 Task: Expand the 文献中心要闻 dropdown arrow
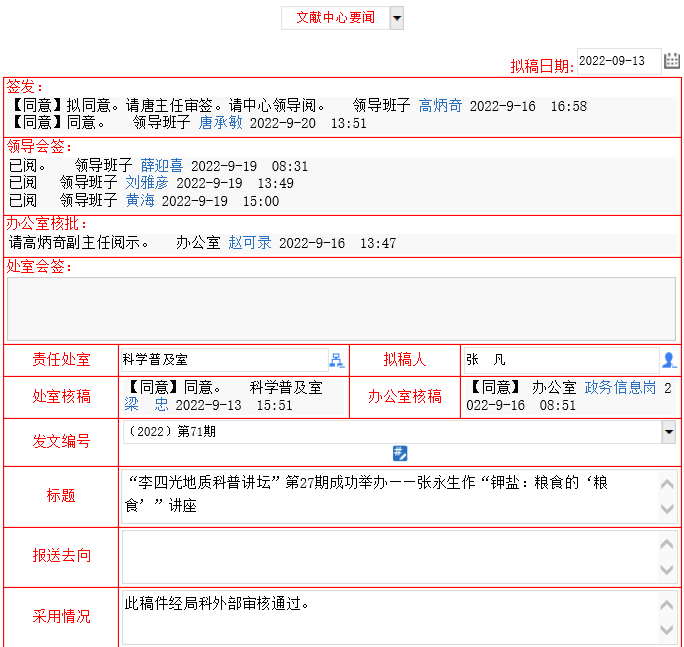397,18
